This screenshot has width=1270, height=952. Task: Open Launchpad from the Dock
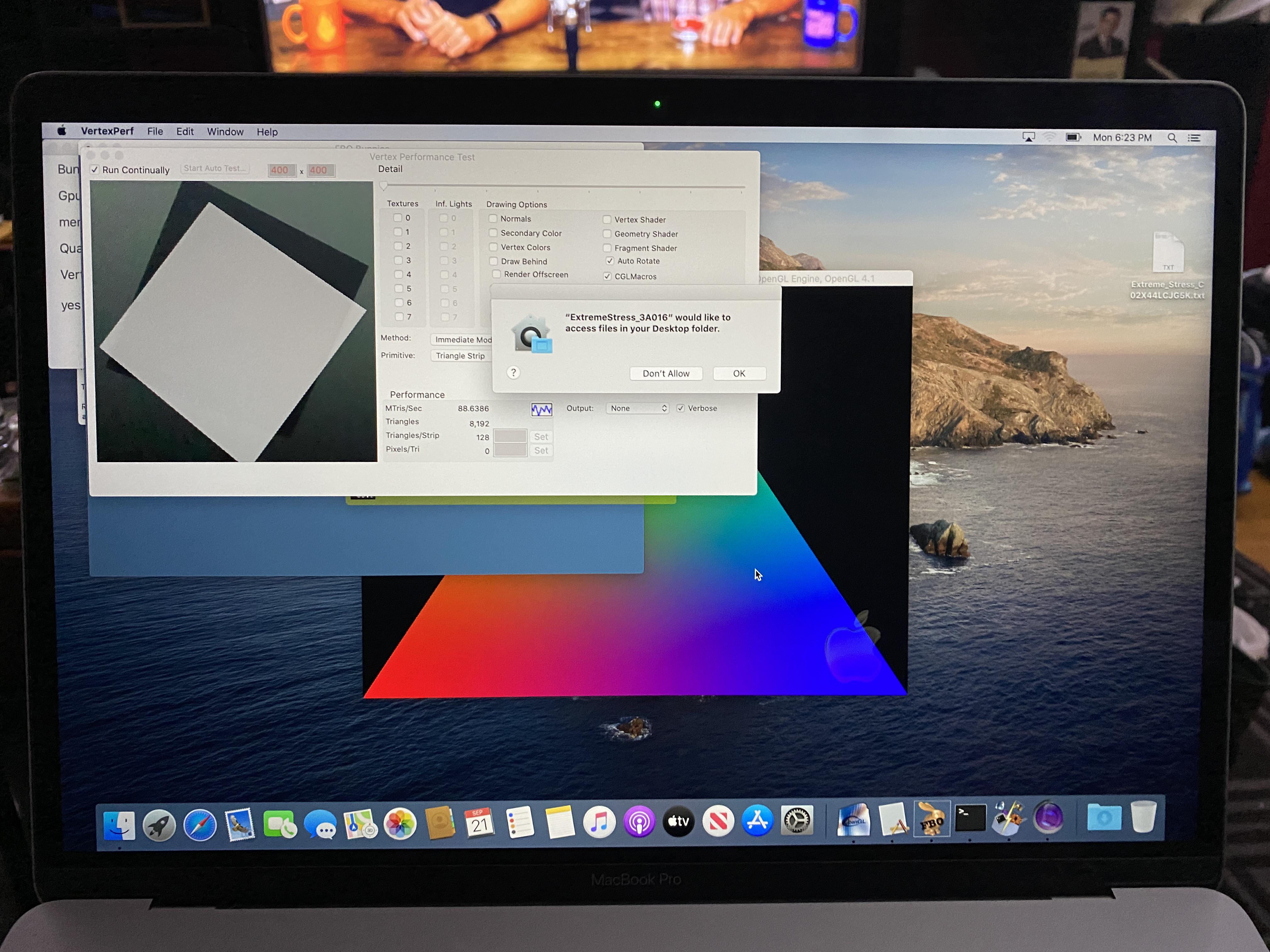click(x=159, y=824)
